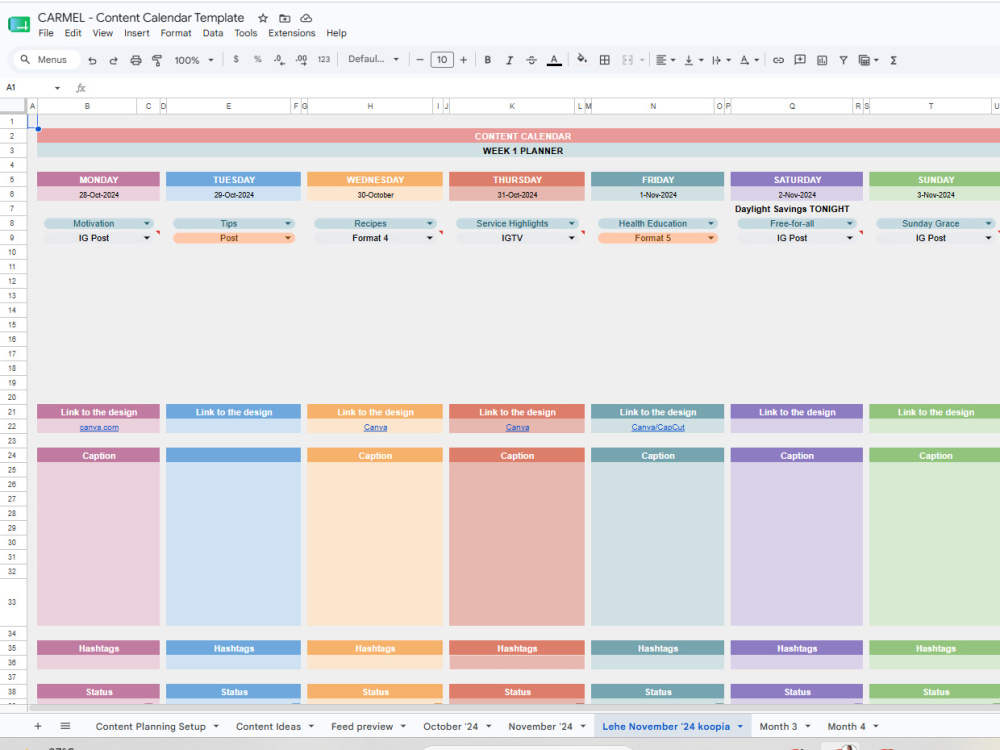Open horizontal align options
1000x750 pixels.
(x=665, y=60)
